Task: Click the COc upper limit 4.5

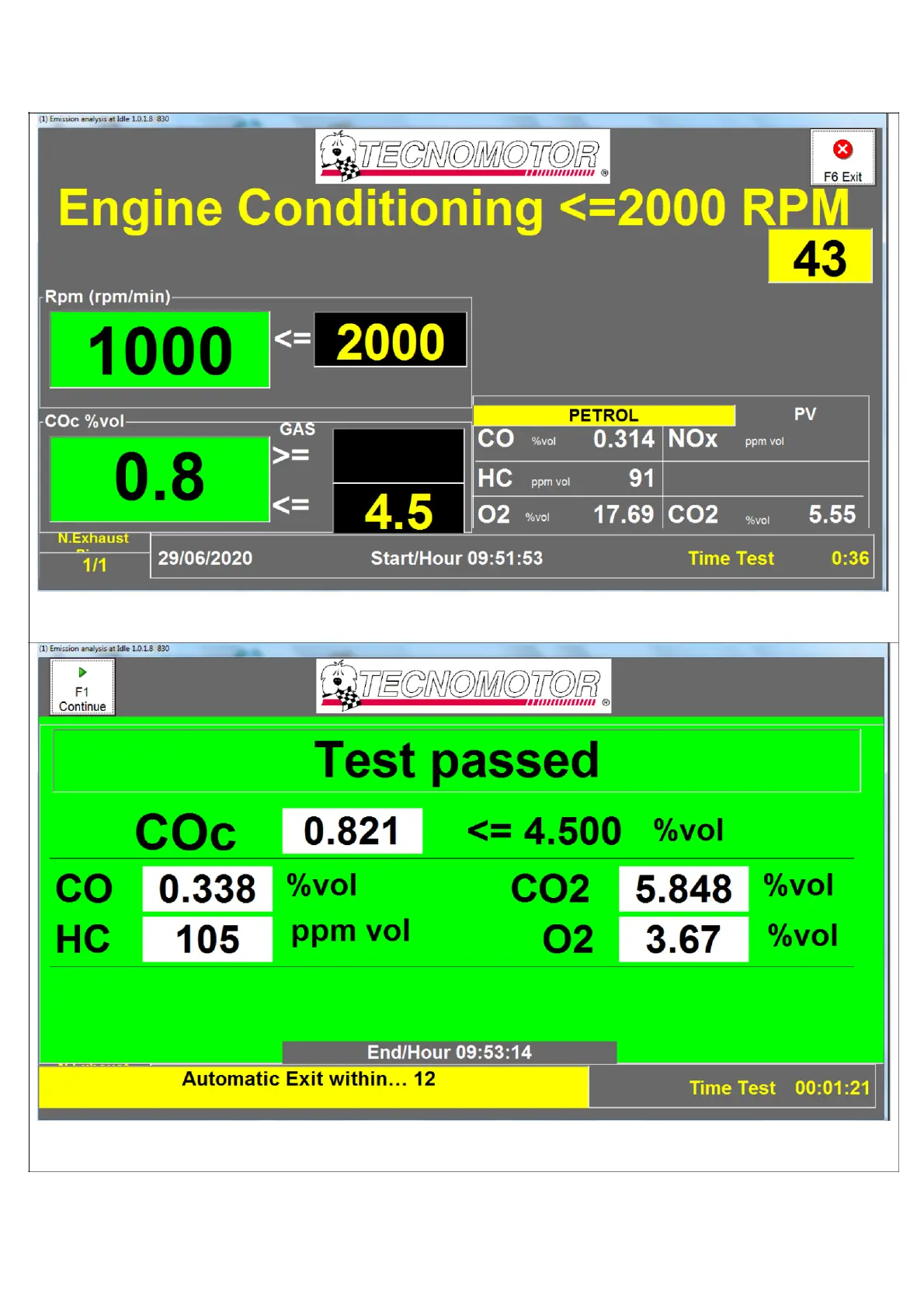Action: coord(398,509)
